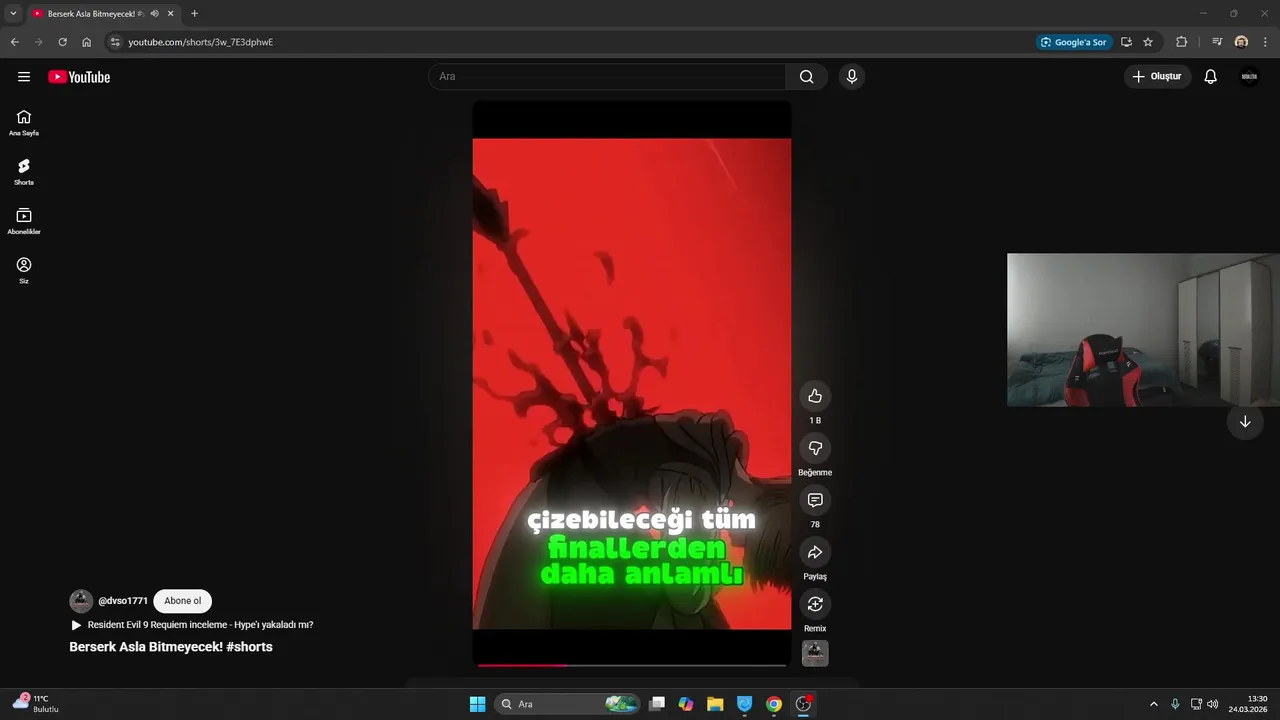1280x720 pixels.
Task: Mute the tab via speaker icon
Action: 155,14
